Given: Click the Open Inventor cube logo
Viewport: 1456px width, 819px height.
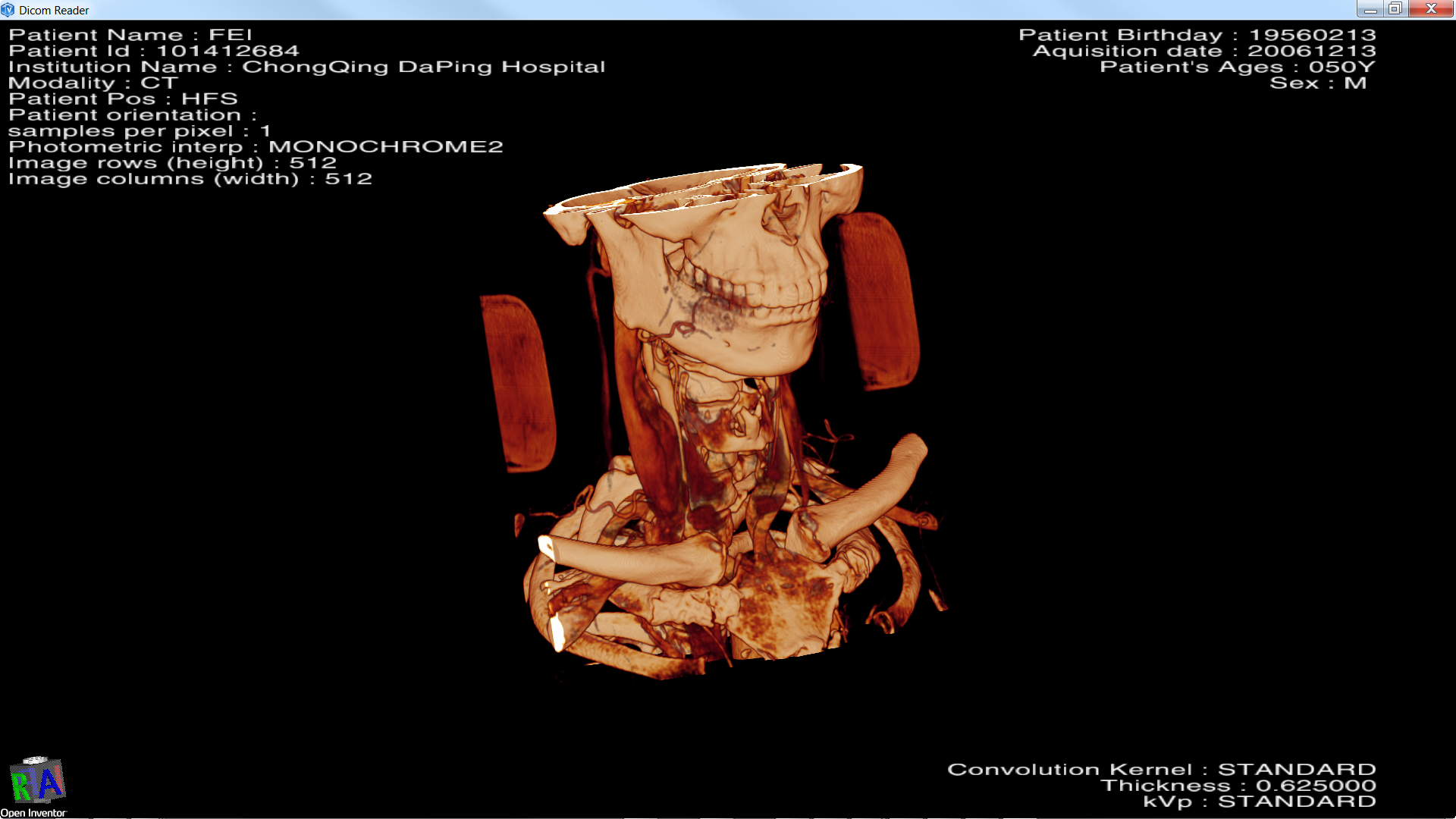Looking at the screenshot, I should (x=37, y=781).
